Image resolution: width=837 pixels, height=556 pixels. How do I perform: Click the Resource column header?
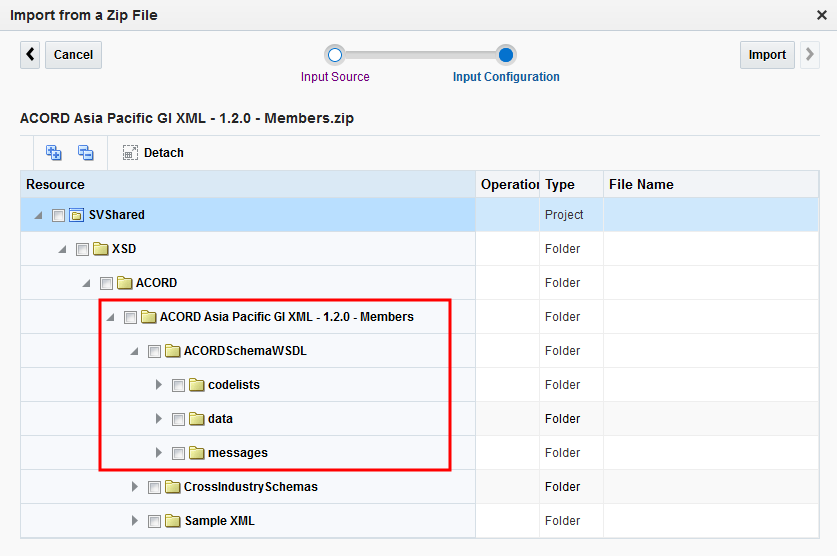pos(248,185)
